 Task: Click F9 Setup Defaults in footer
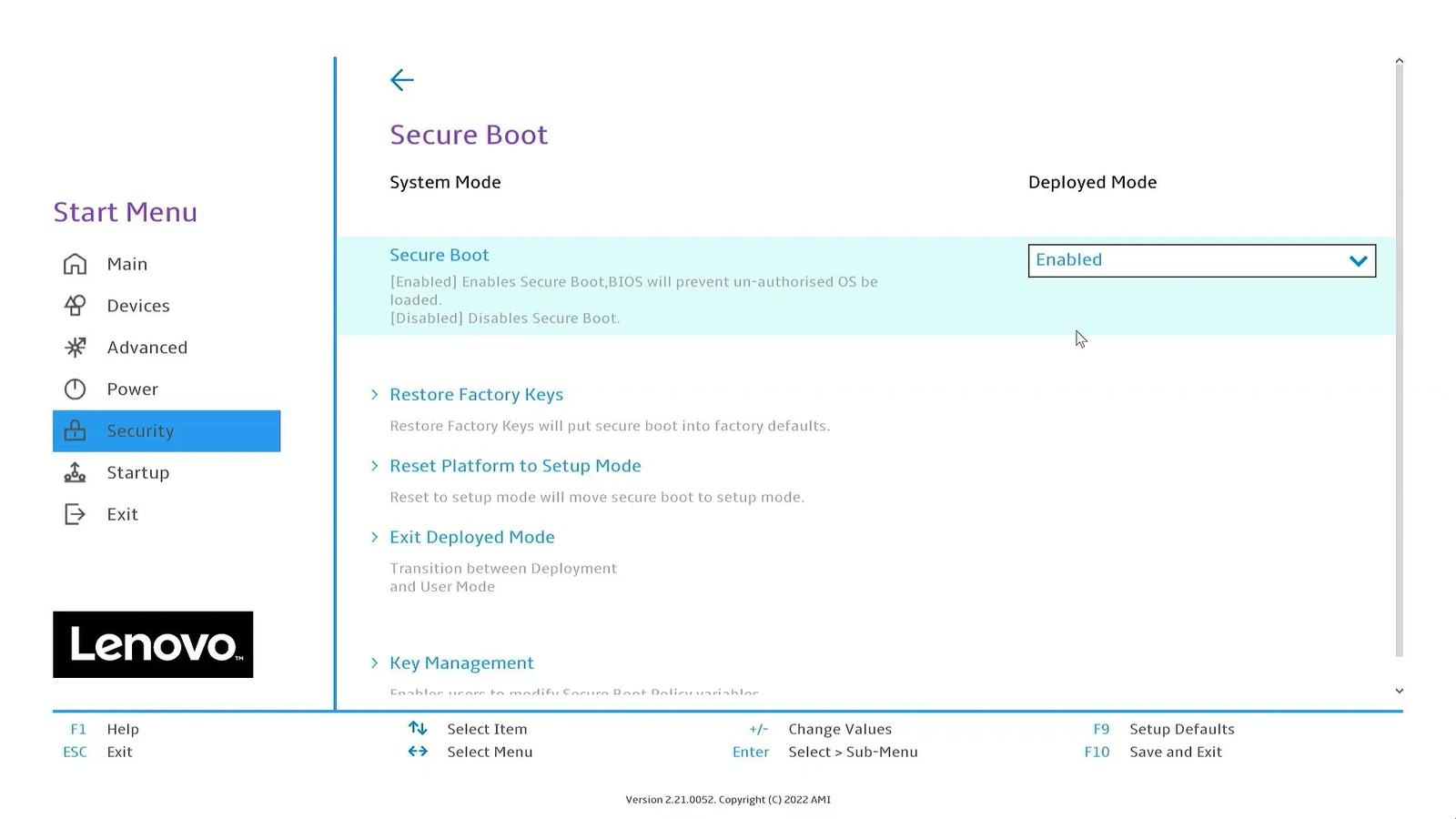tap(1164, 729)
